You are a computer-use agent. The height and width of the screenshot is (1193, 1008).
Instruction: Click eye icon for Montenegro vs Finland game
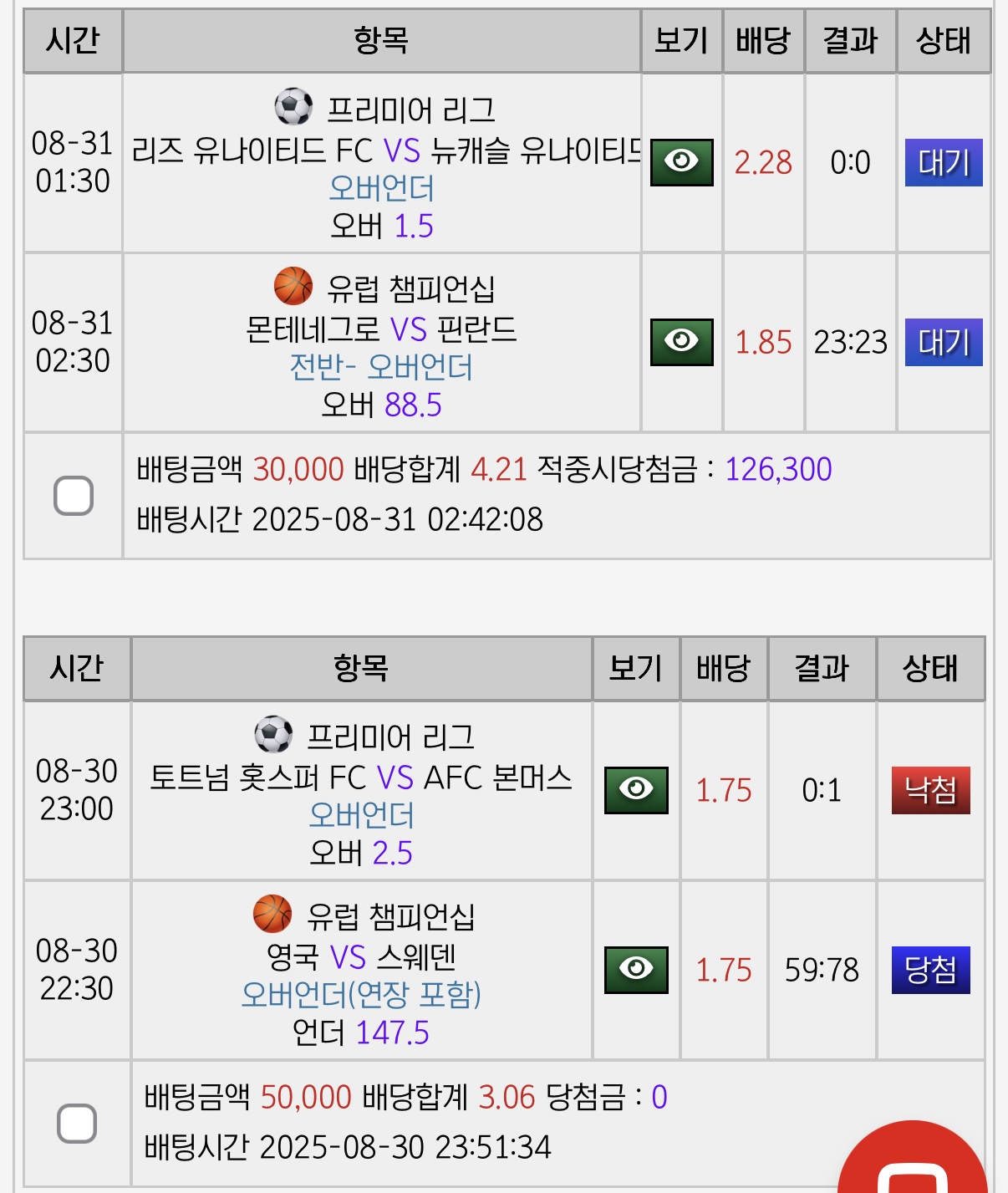coord(681,342)
